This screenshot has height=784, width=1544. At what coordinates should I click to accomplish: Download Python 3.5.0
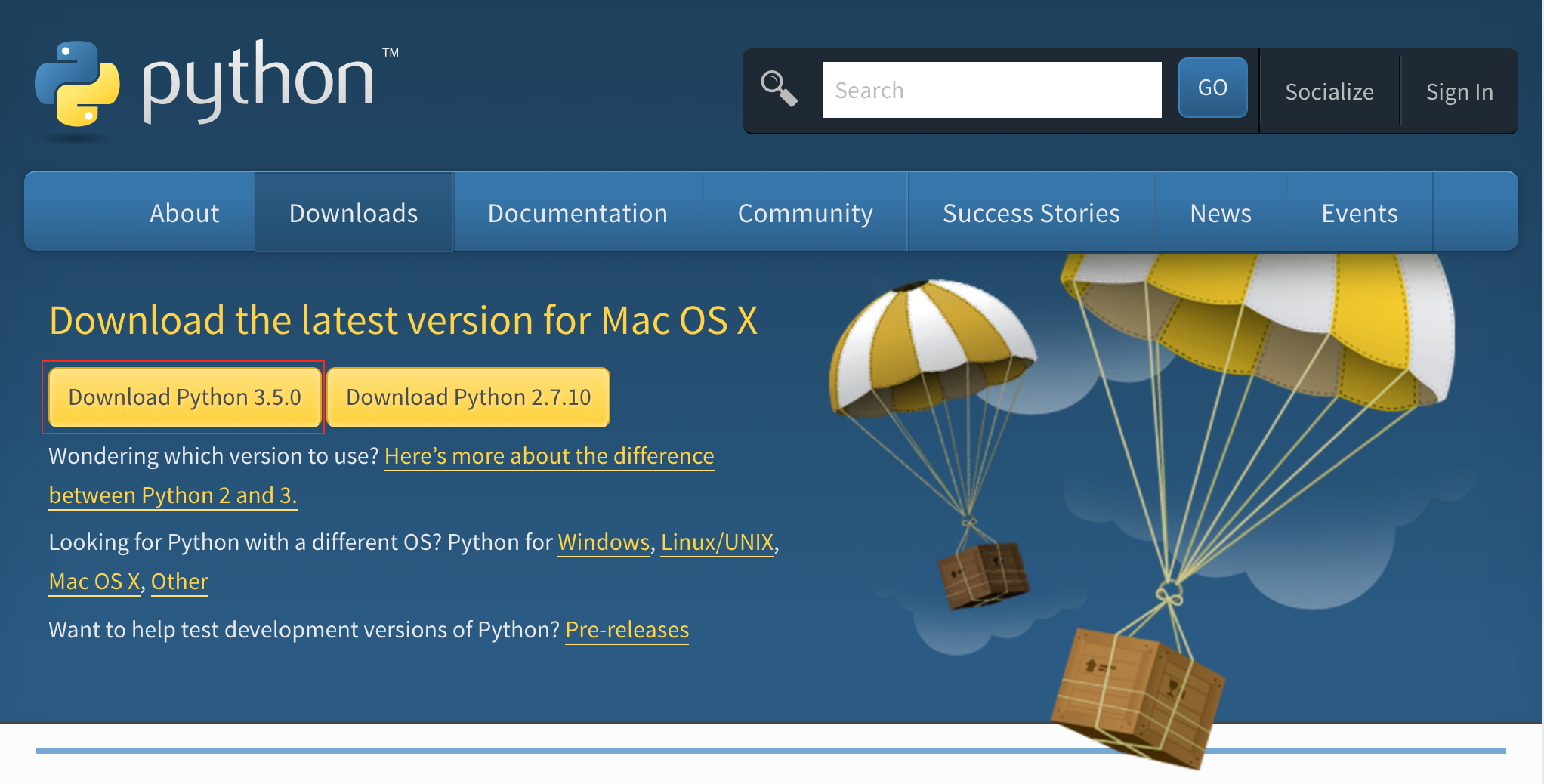tap(184, 397)
